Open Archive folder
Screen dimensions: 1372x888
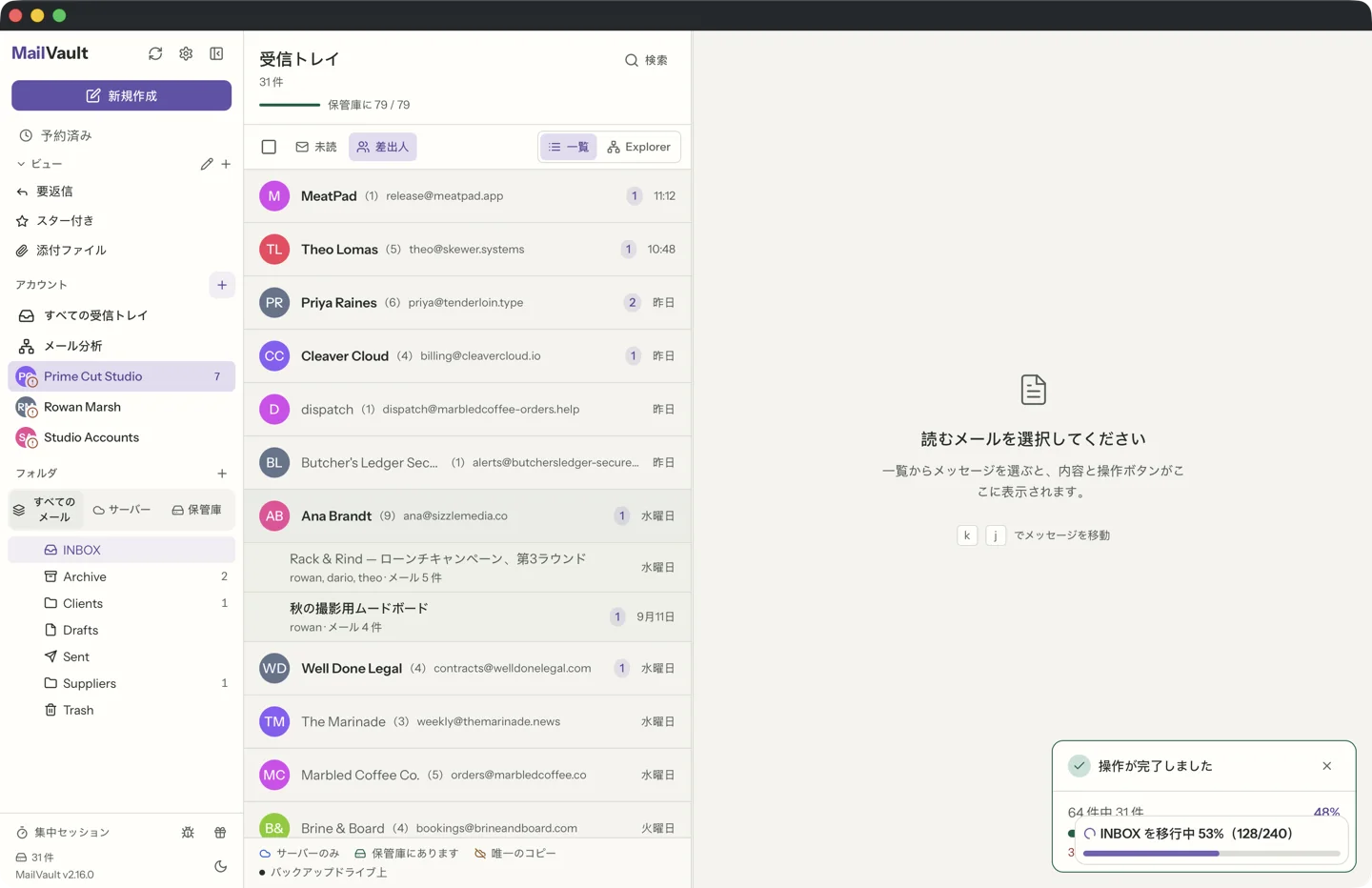(x=121, y=576)
